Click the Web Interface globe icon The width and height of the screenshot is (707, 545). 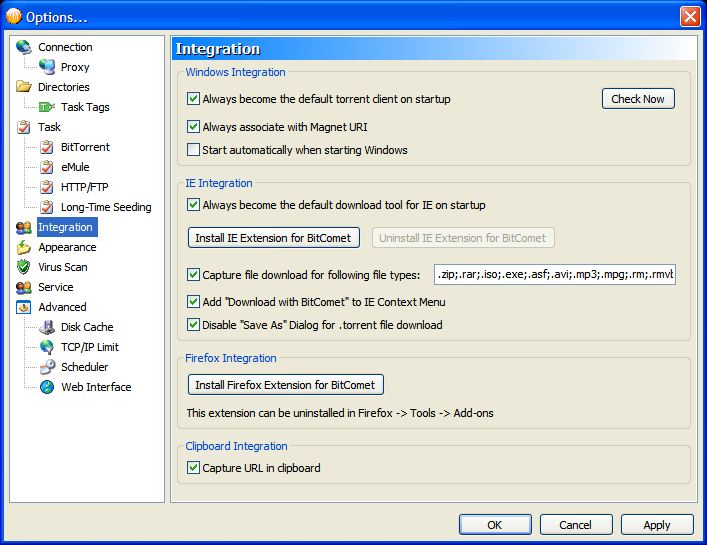coord(46,387)
